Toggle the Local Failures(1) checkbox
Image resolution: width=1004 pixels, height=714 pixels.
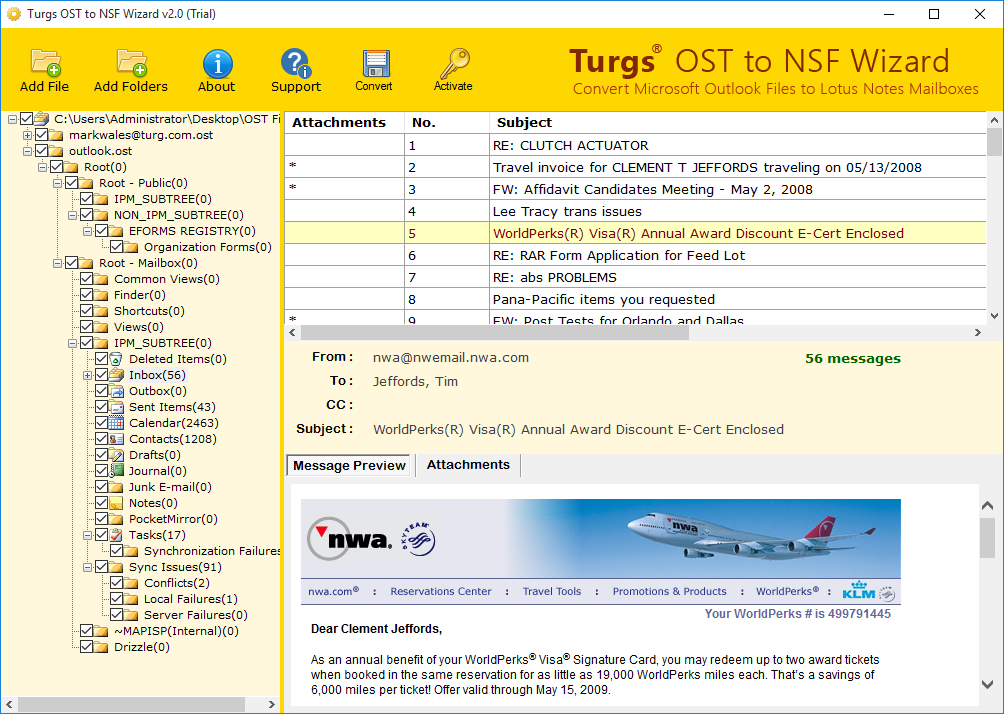117,599
